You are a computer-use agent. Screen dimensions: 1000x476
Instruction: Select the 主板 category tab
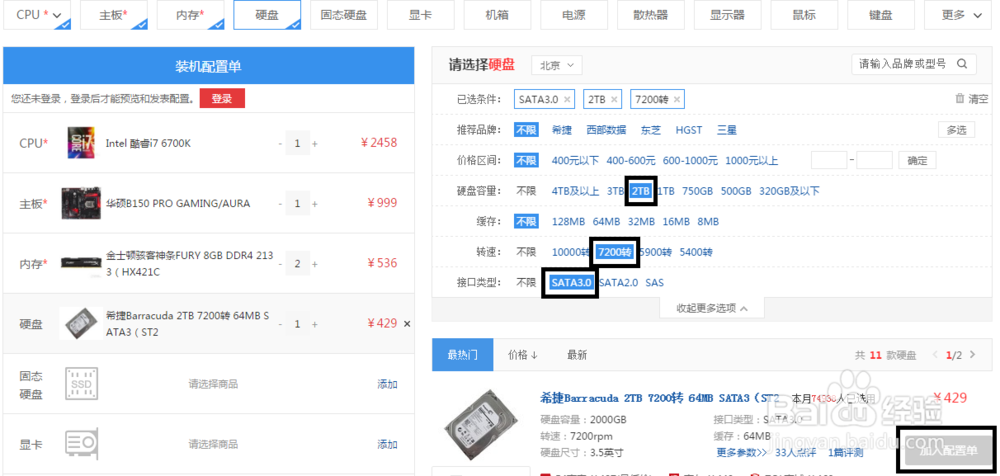click(114, 15)
